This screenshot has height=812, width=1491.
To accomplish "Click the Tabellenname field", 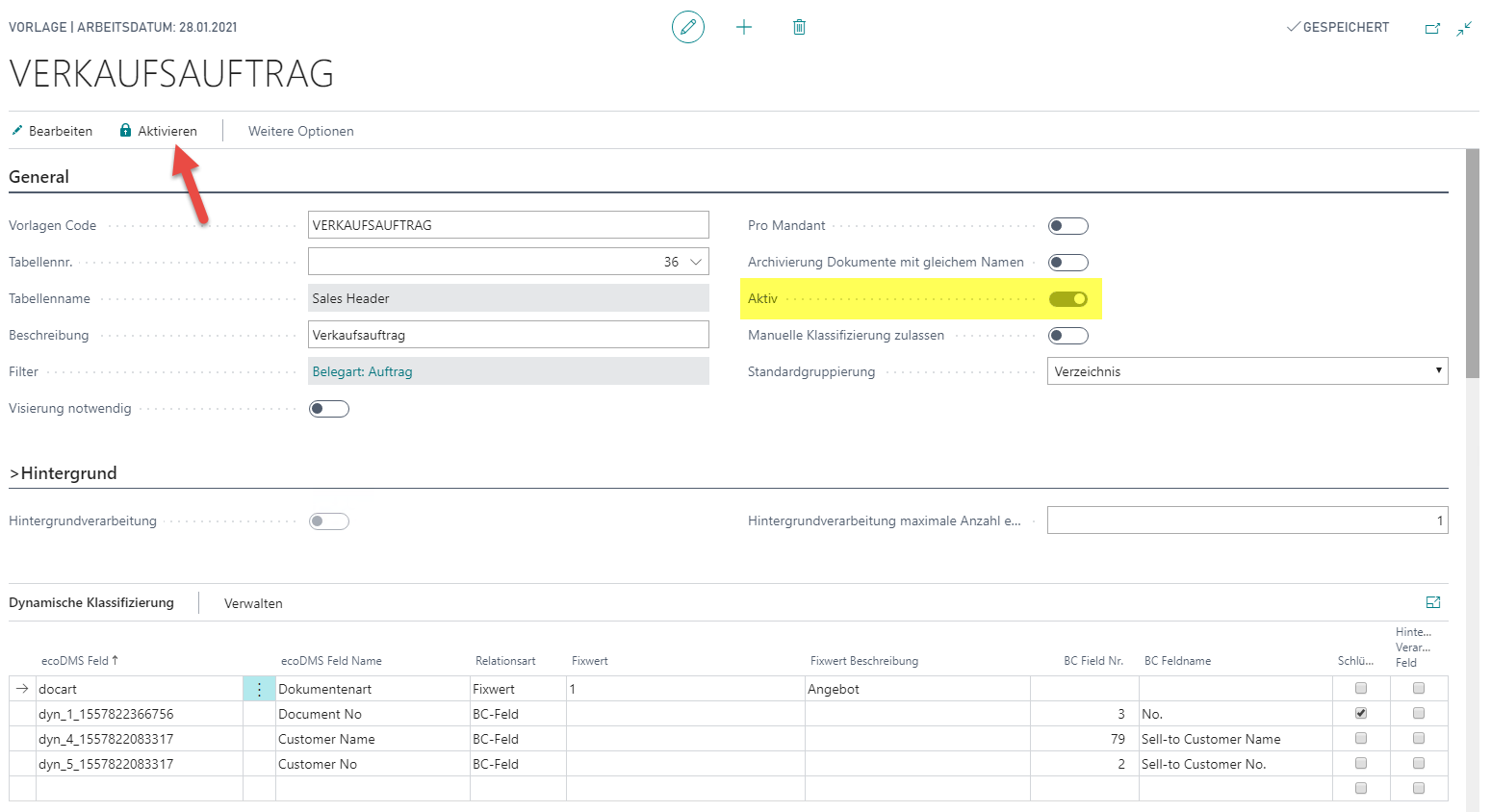I will [x=508, y=298].
